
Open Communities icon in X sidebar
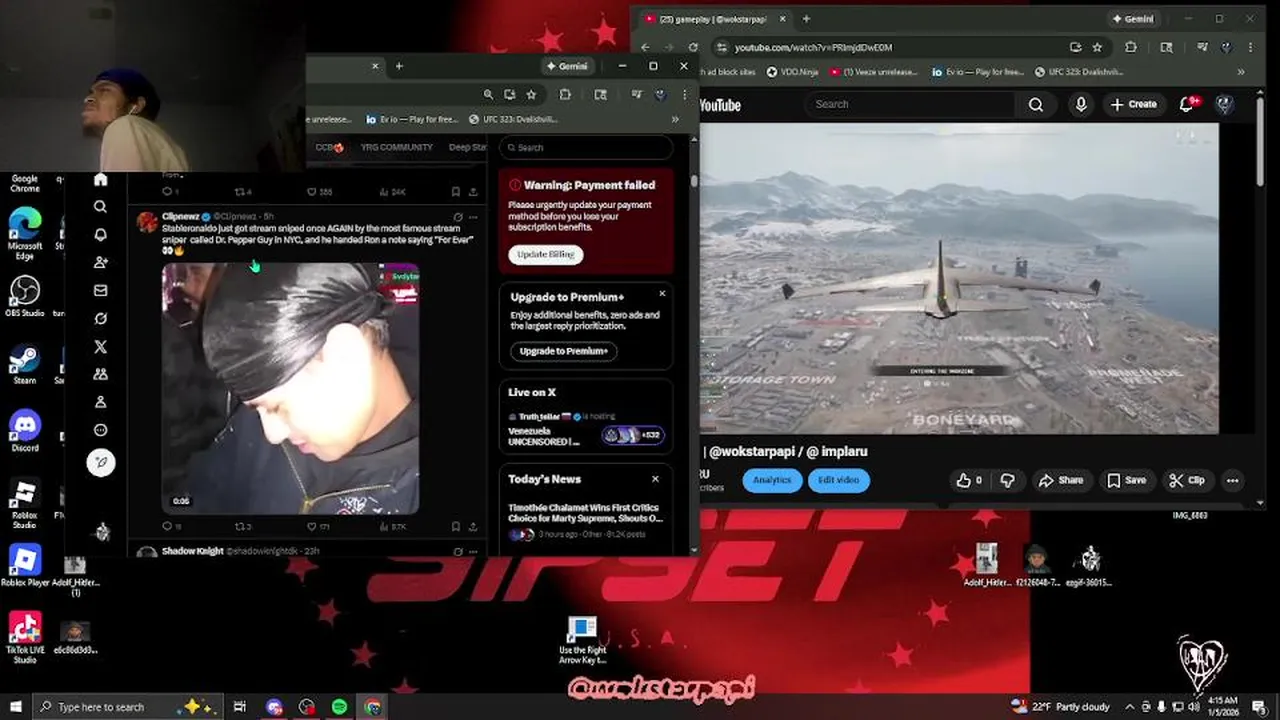click(100, 374)
